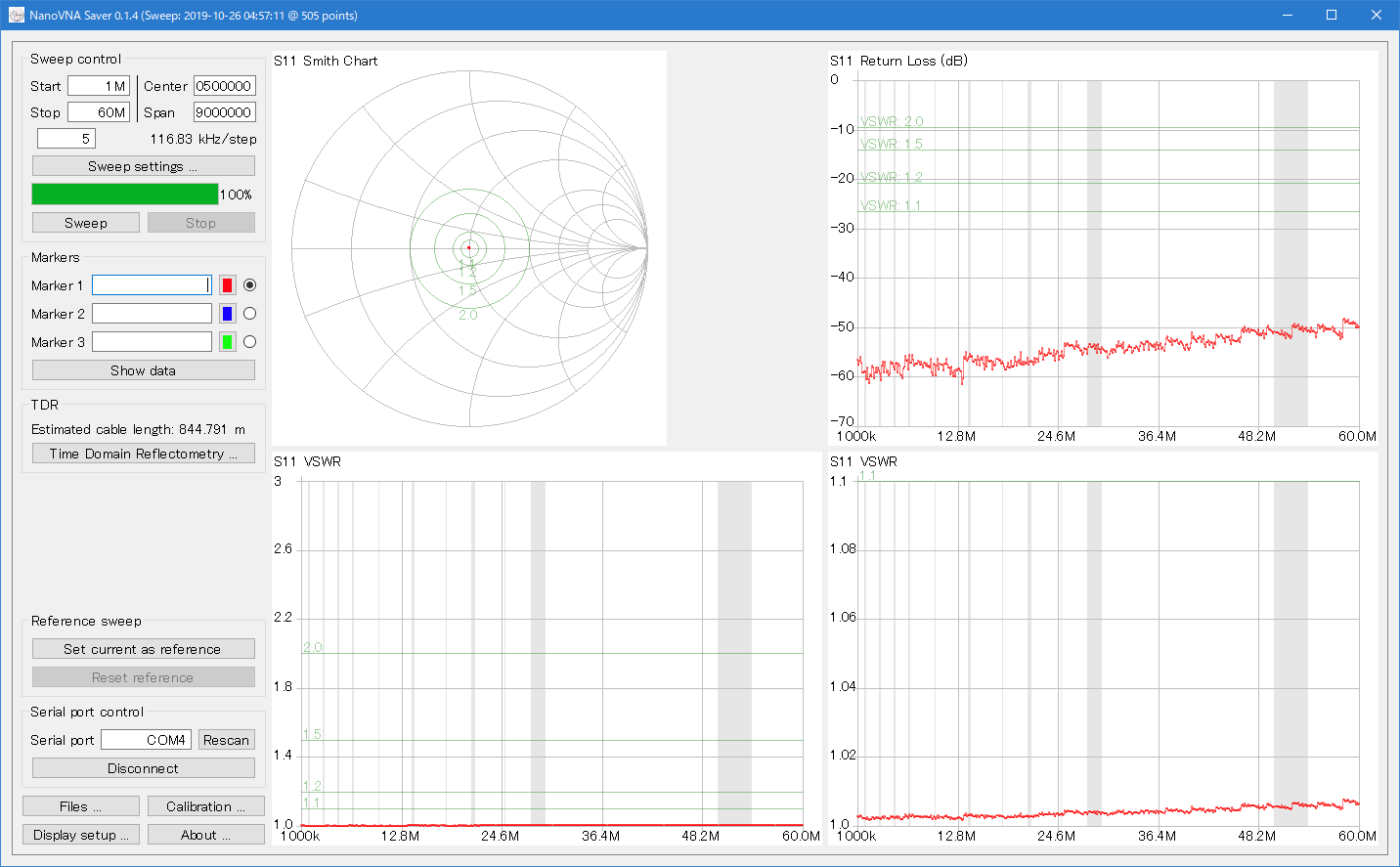The image size is (1400, 867).
Task: Open the About dialog
Action: point(205,835)
